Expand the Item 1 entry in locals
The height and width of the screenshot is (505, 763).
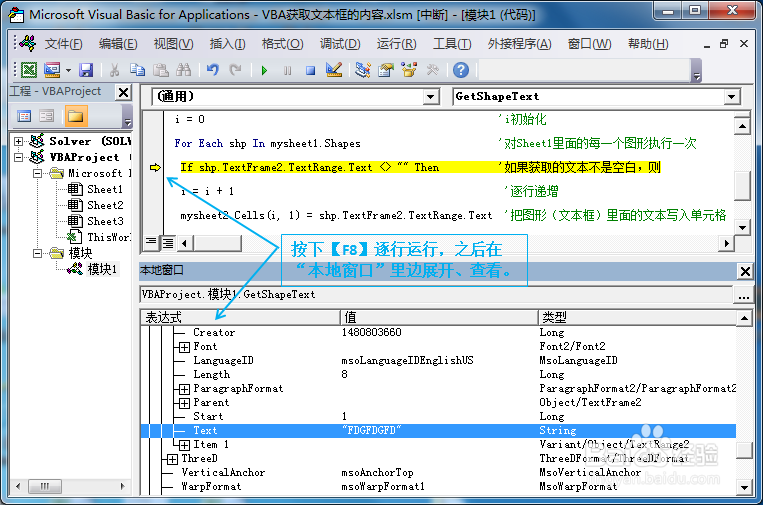click(184, 445)
